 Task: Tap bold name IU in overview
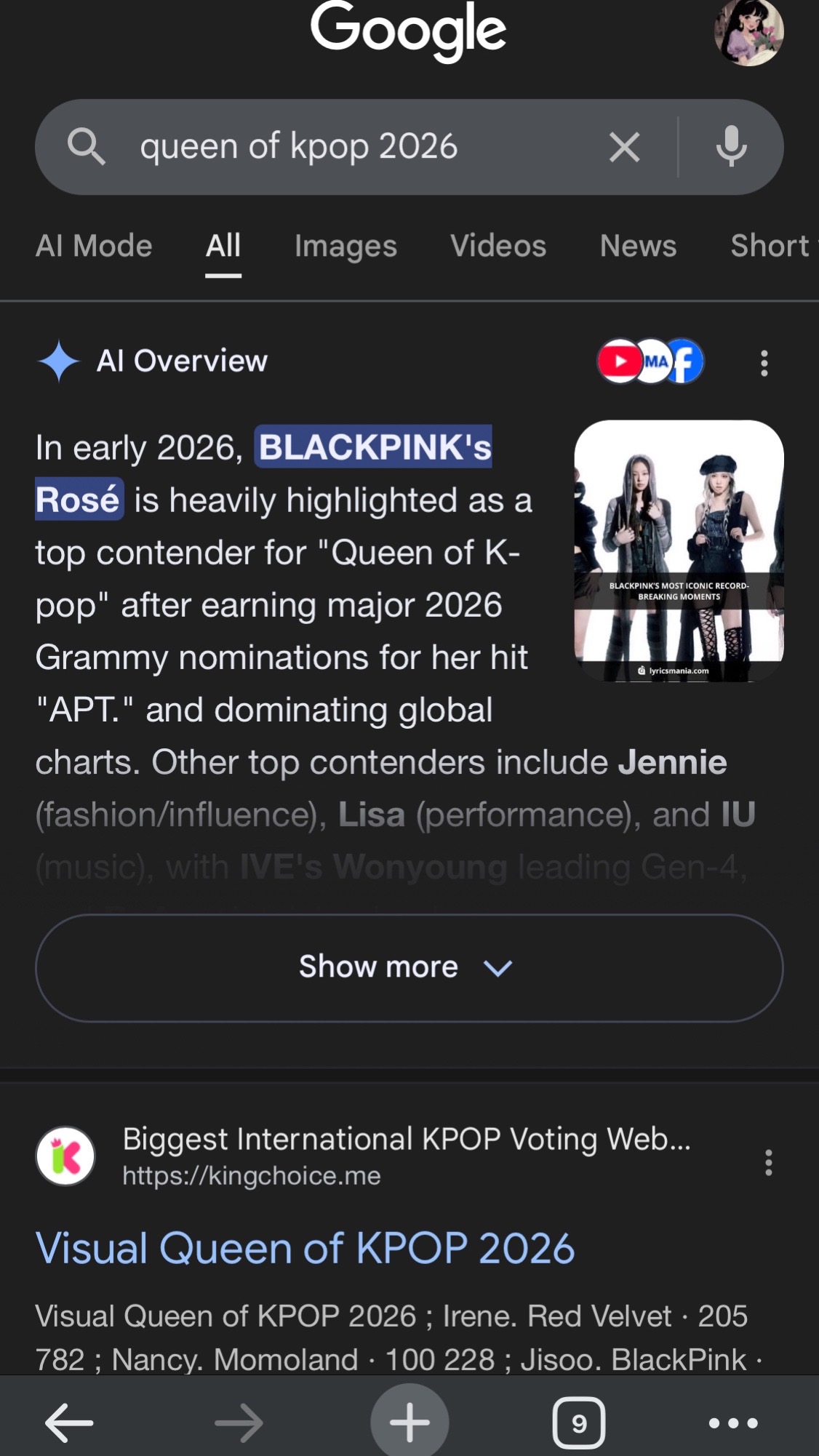[738, 815]
